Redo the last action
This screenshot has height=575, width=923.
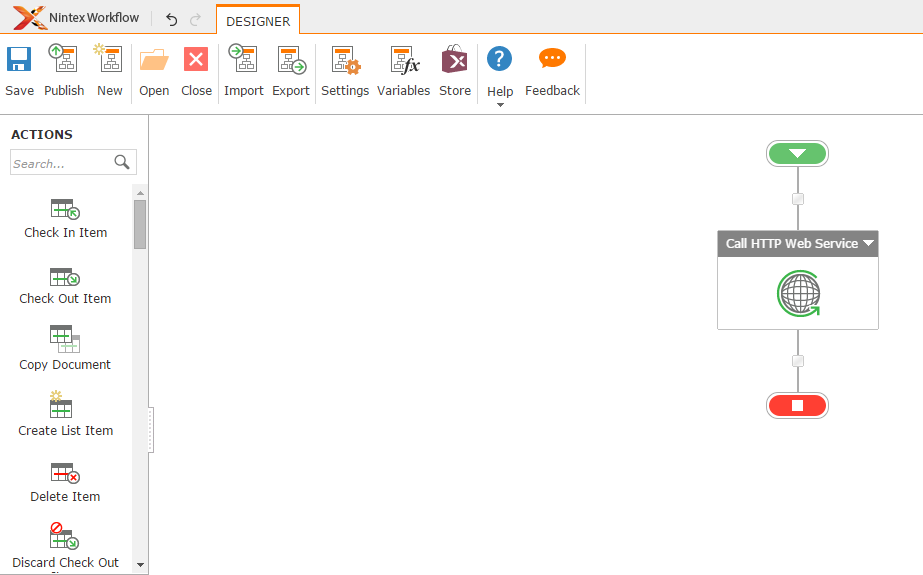(195, 20)
